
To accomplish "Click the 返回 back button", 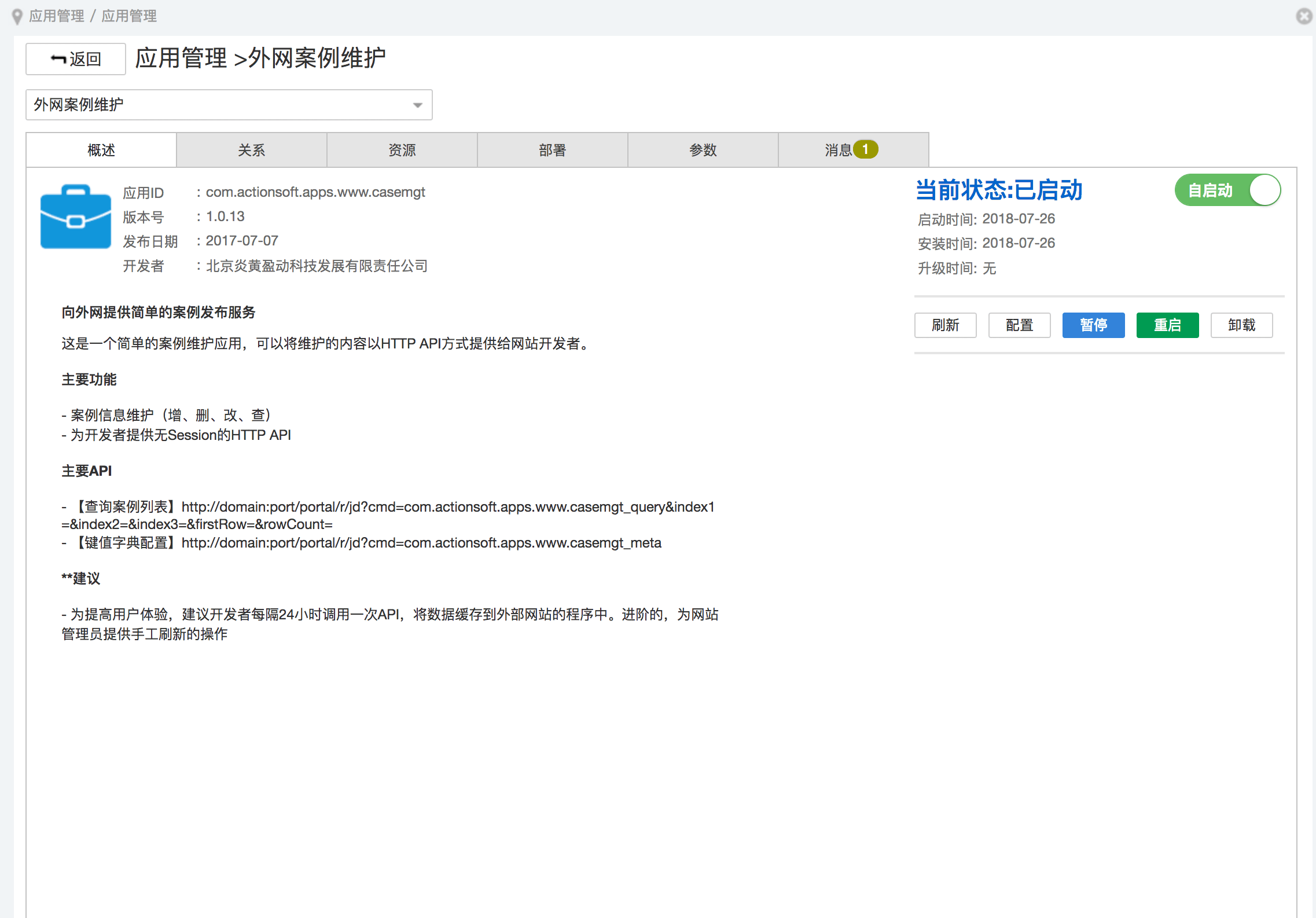I will (x=76, y=59).
